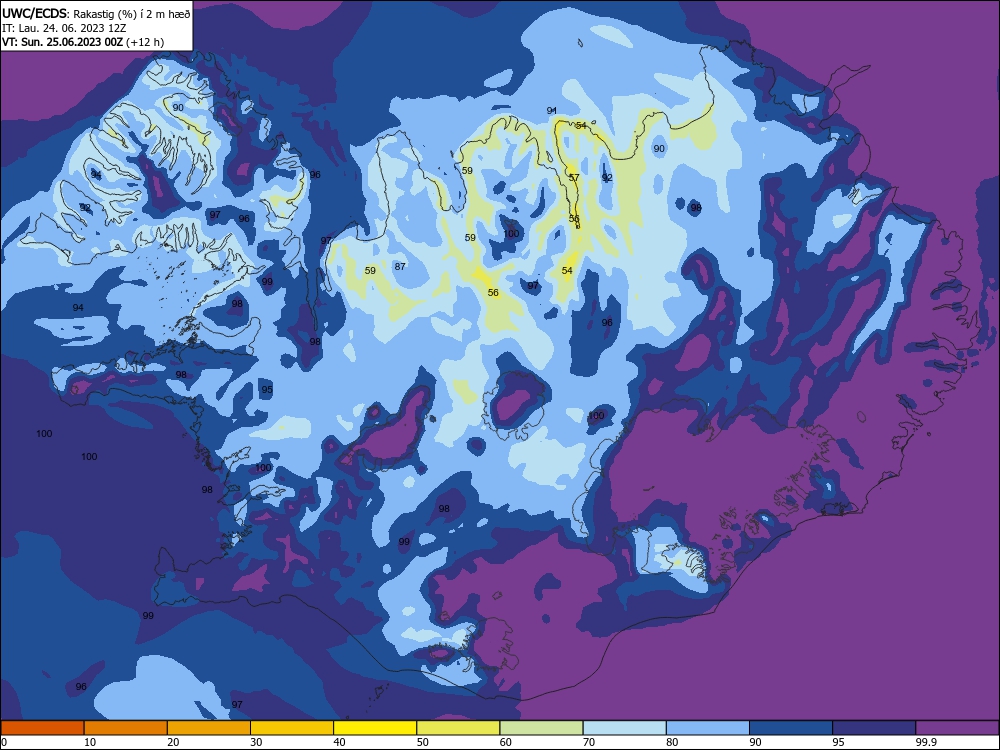
Task: Click the legend tick label "20"
Action: [x=173, y=742]
